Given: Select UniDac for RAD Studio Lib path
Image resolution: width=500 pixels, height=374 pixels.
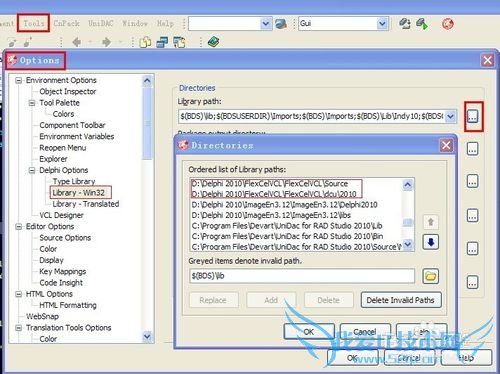Looking at the screenshot, I should [287, 226].
